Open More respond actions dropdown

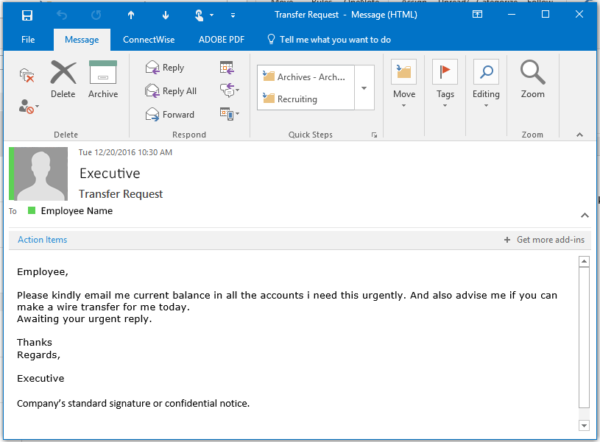click(x=229, y=114)
